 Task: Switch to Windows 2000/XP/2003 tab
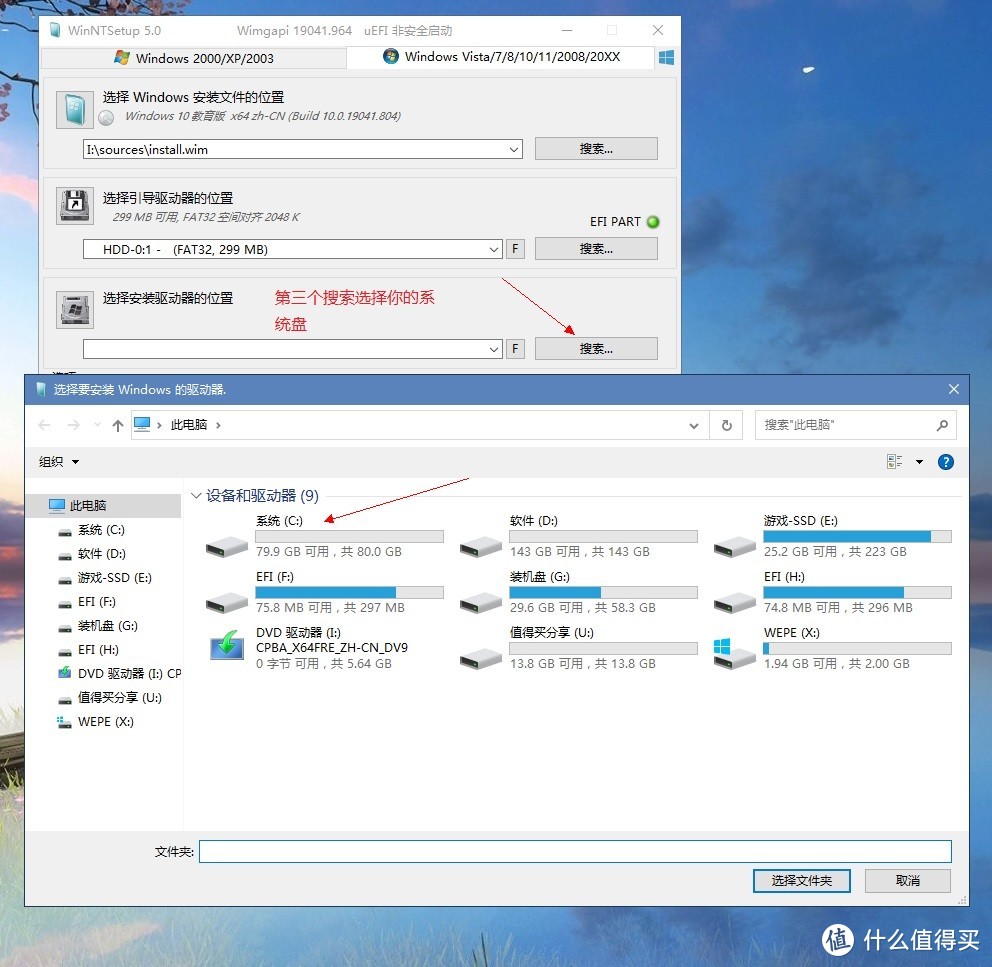pos(194,58)
